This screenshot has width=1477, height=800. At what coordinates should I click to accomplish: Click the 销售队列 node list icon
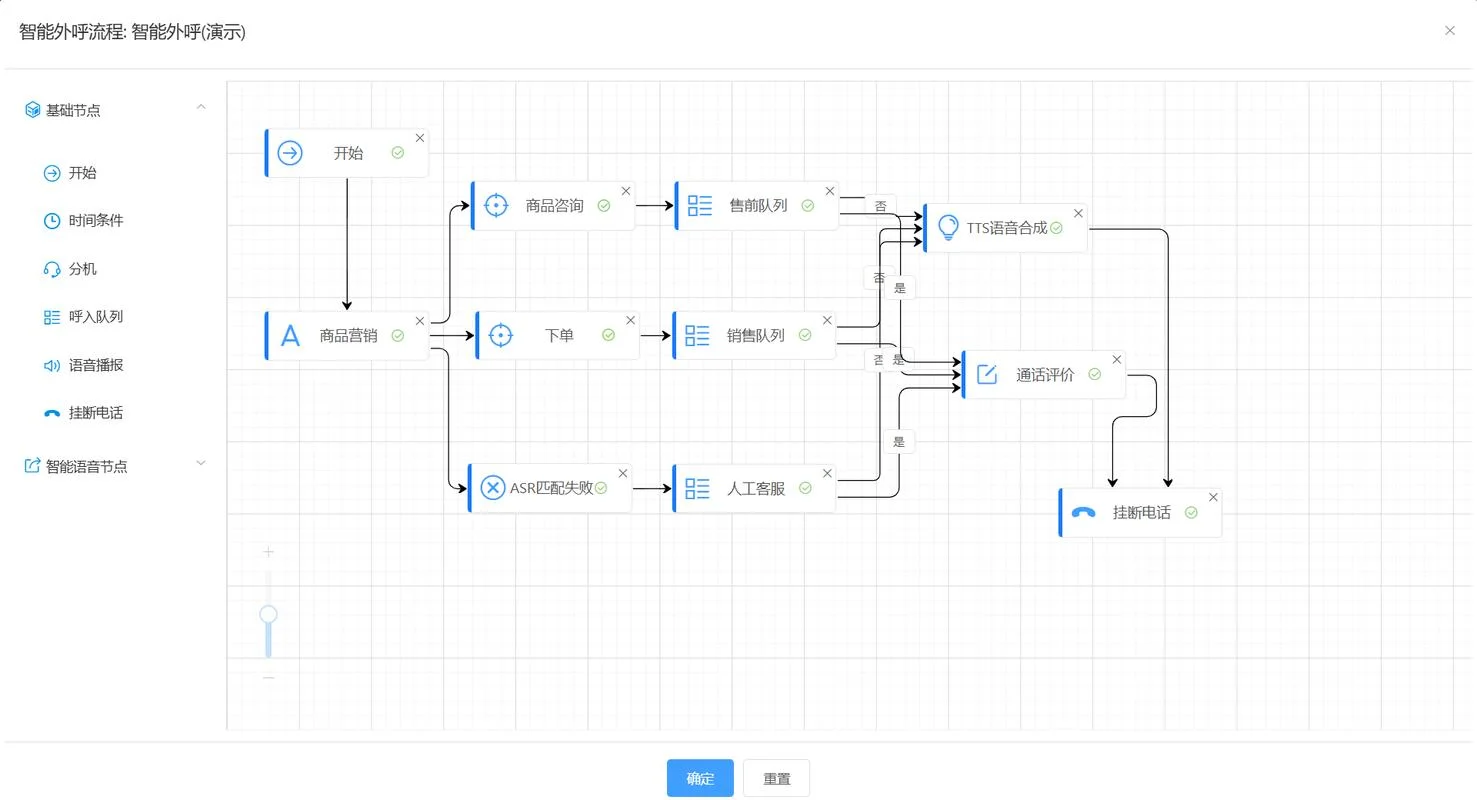pos(698,335)
